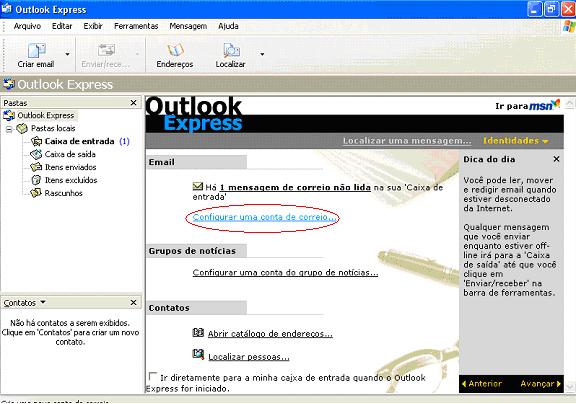The image size is (576, 404).
Task: Select the Rascunhos folder label
Action: [x=63, y=193]
